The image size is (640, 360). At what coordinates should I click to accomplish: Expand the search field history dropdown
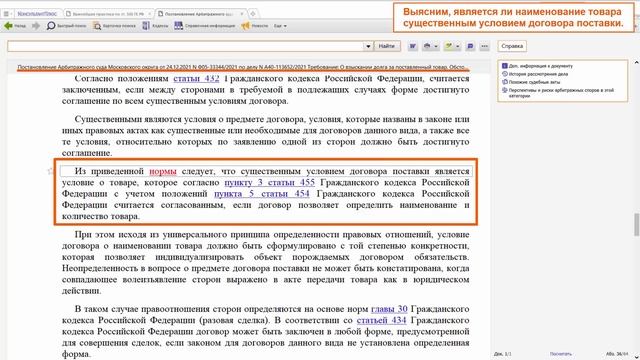[x=368, y=46]
